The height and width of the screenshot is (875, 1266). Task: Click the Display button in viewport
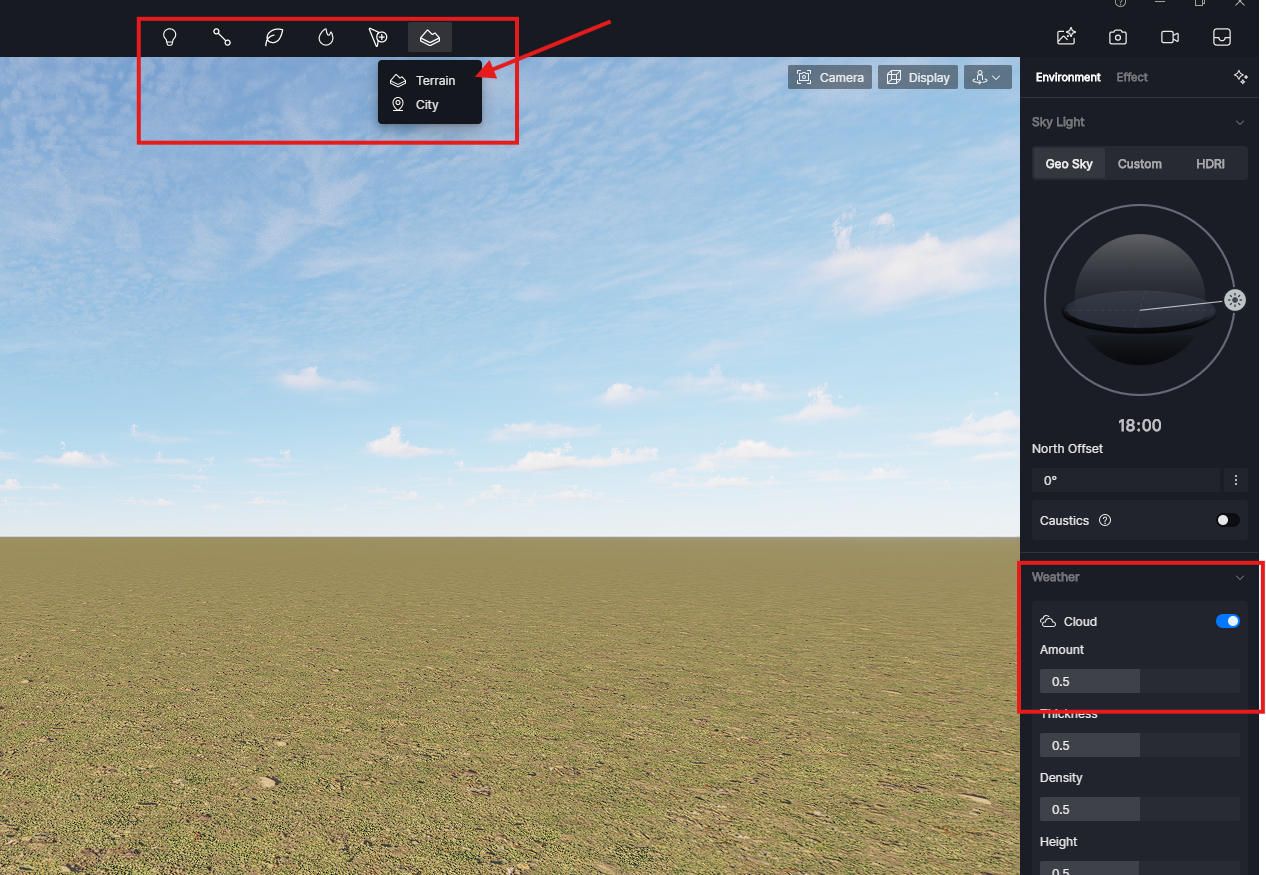tap(918, 77)
